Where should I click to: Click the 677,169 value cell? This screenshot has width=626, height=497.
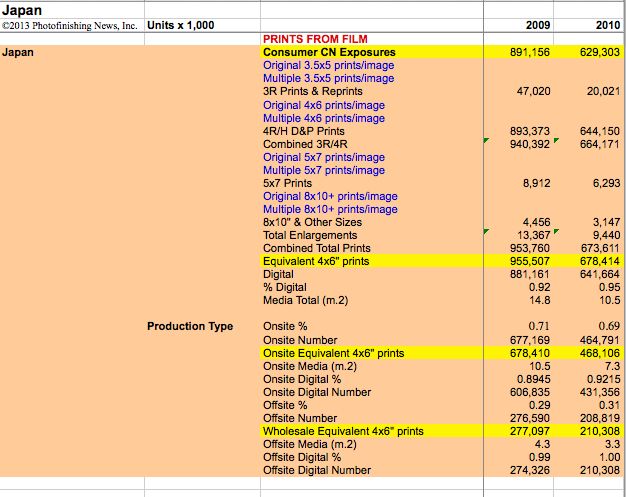click(x=530, y=340)
